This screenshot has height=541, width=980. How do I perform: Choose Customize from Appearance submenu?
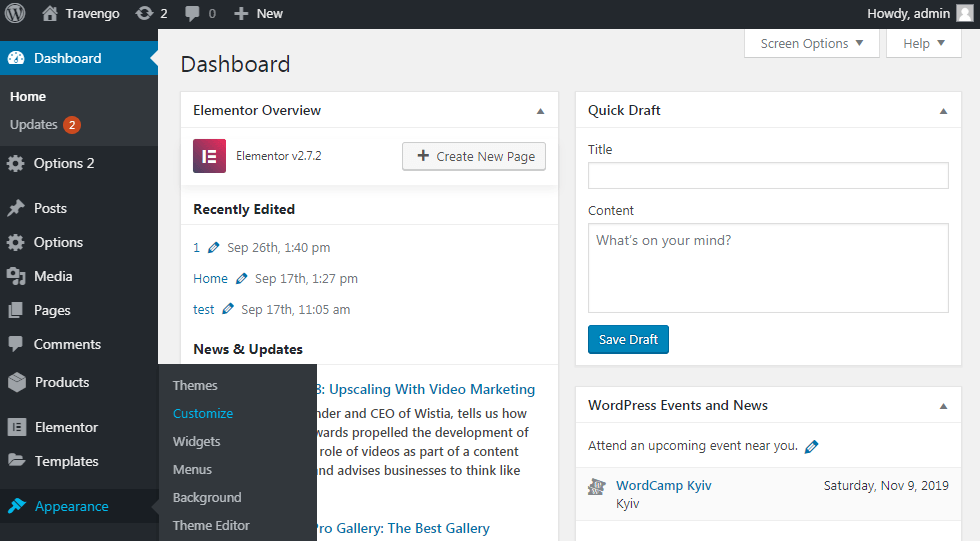pos(203,414)
